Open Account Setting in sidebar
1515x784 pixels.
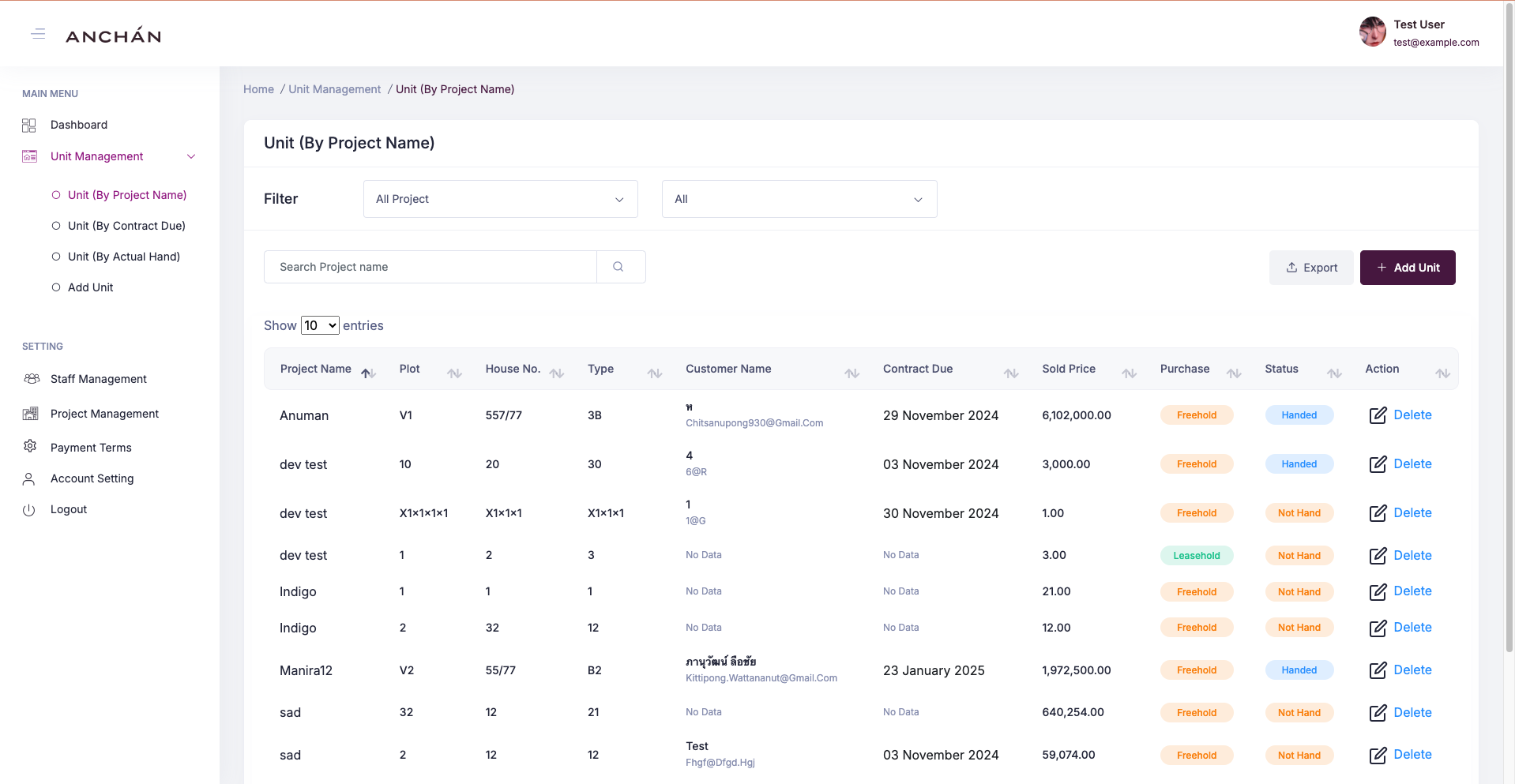click(92, 478)
